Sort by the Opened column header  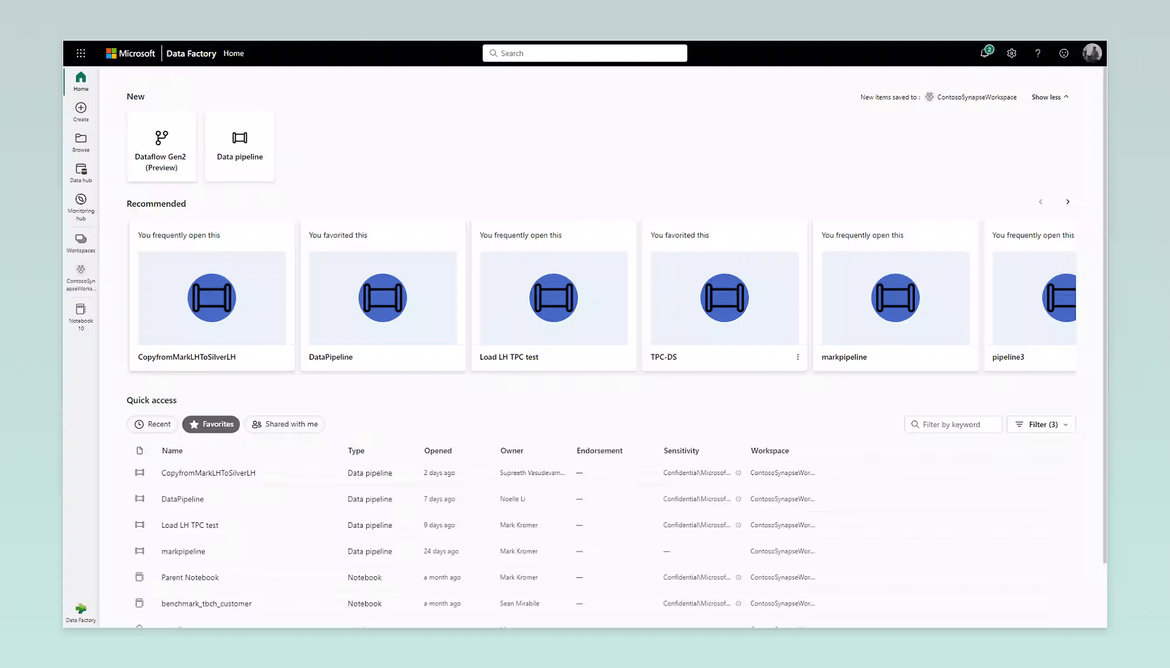(x=438, y=451)
